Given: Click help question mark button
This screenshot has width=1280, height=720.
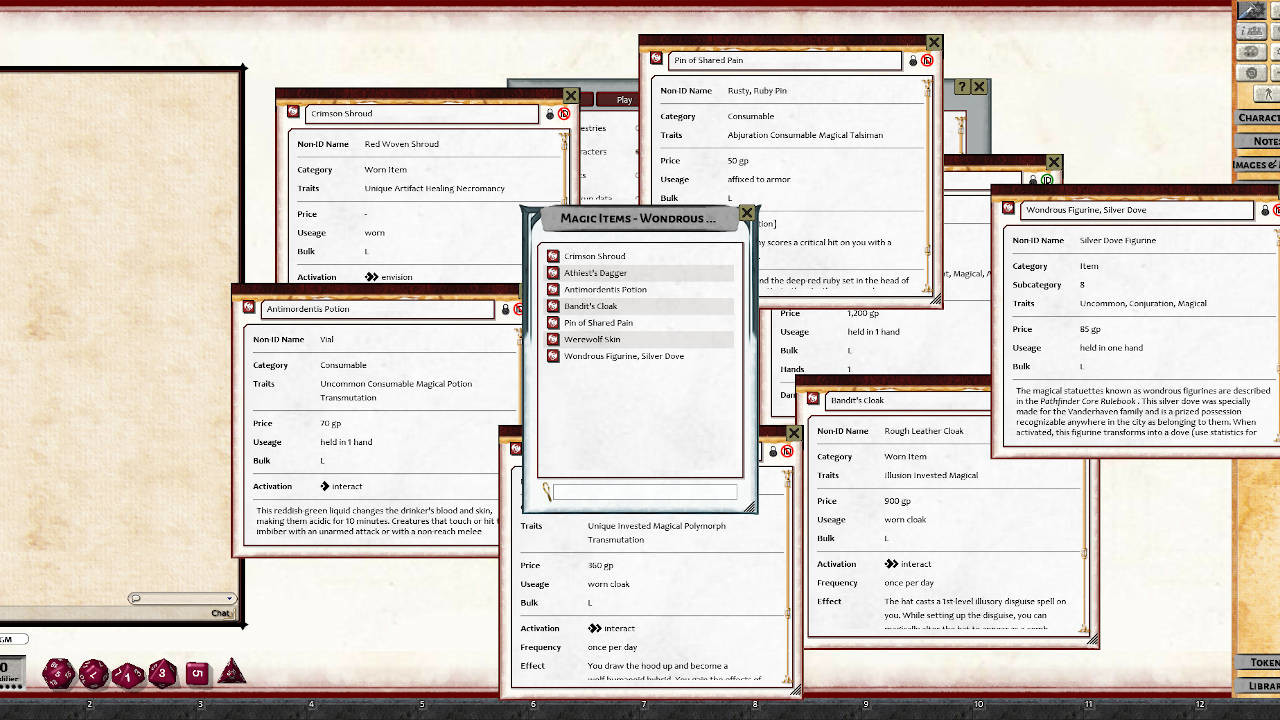Looking at the screenshot, I should pos(962,88).
